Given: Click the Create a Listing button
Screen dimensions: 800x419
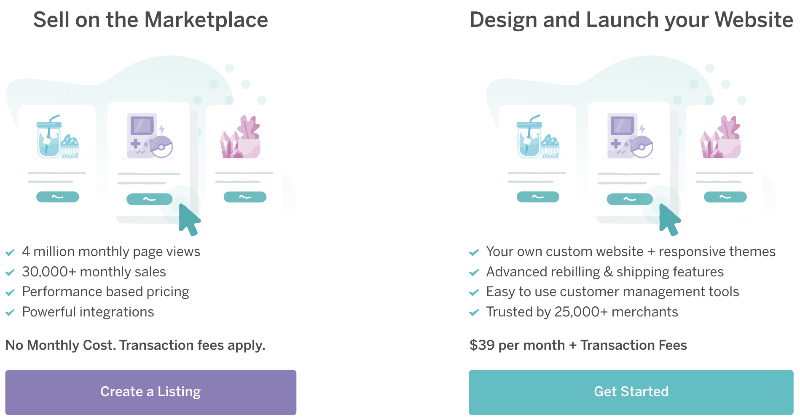Looking at the screenshot, I should [x=151, y=392].
